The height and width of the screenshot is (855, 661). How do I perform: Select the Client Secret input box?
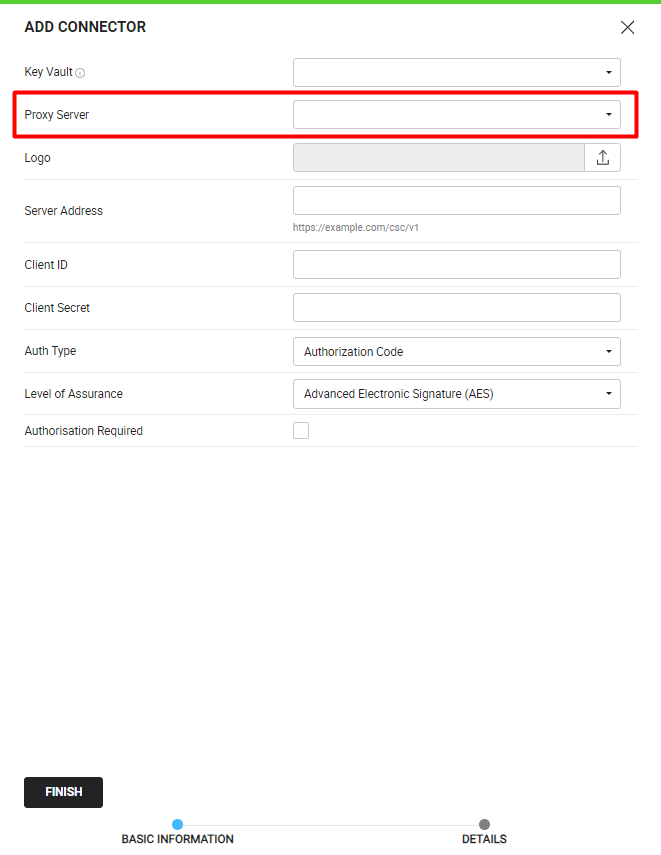point(457,308)
